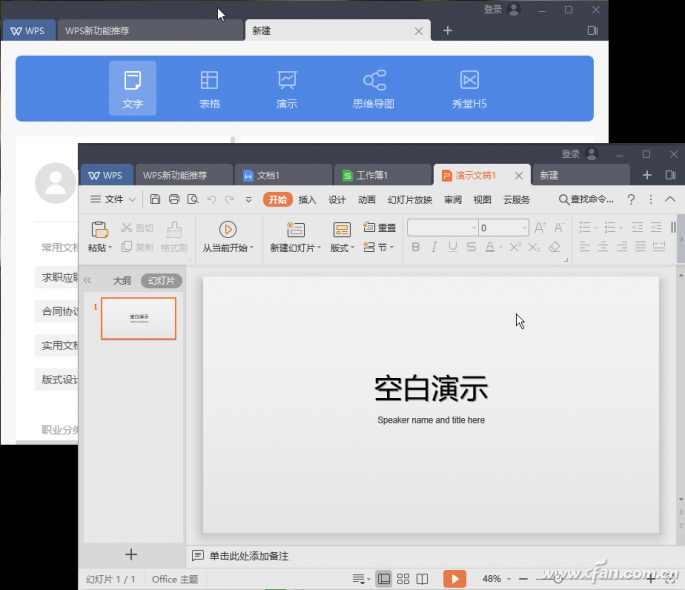
Task: Click the print icon in quick toolbar
Action: (x=174, y=200)
